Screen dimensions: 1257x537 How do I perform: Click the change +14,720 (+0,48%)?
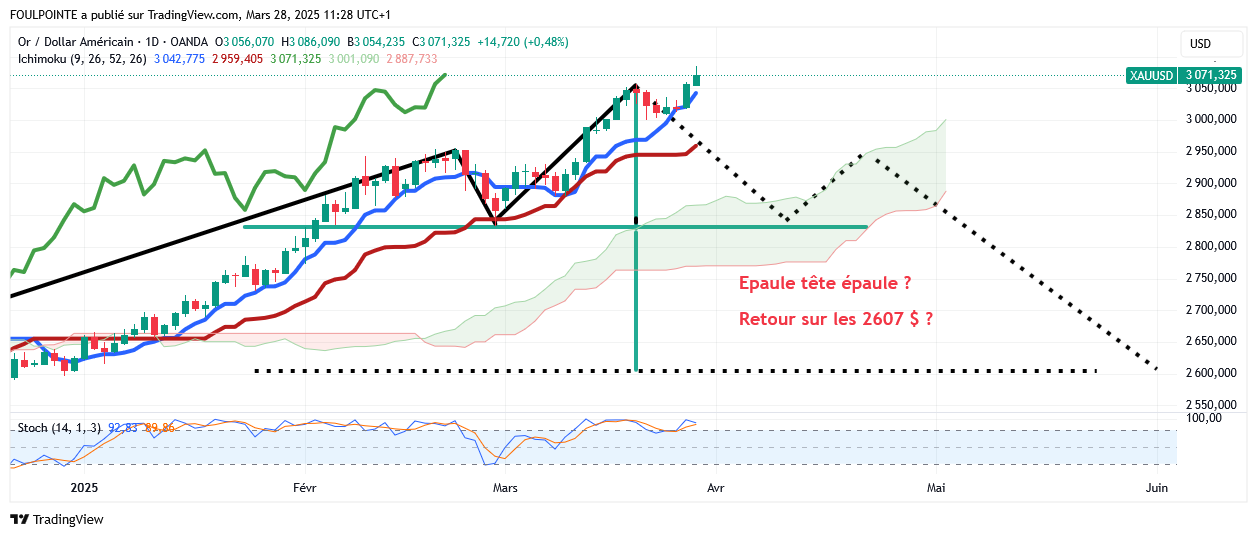(522, 42)
